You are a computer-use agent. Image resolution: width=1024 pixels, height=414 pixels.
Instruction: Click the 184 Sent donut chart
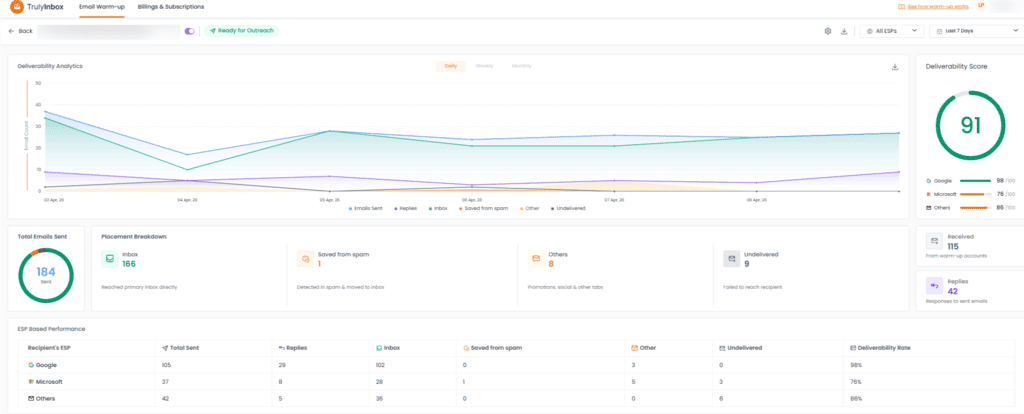[46, 276]
